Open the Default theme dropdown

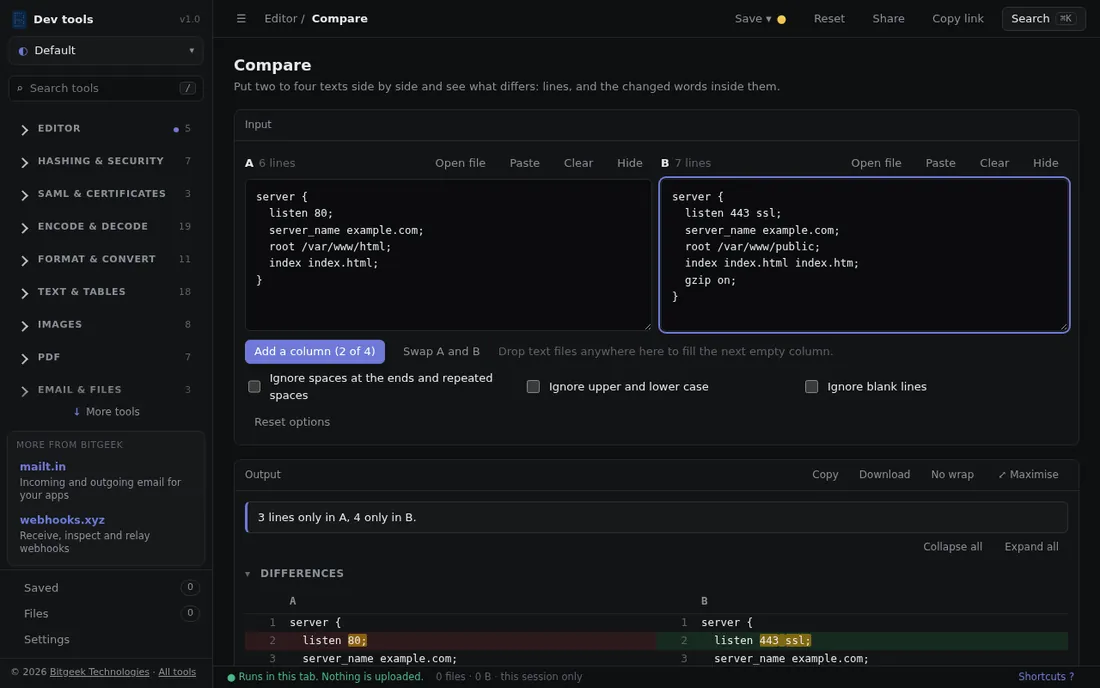tap(106, 50)
